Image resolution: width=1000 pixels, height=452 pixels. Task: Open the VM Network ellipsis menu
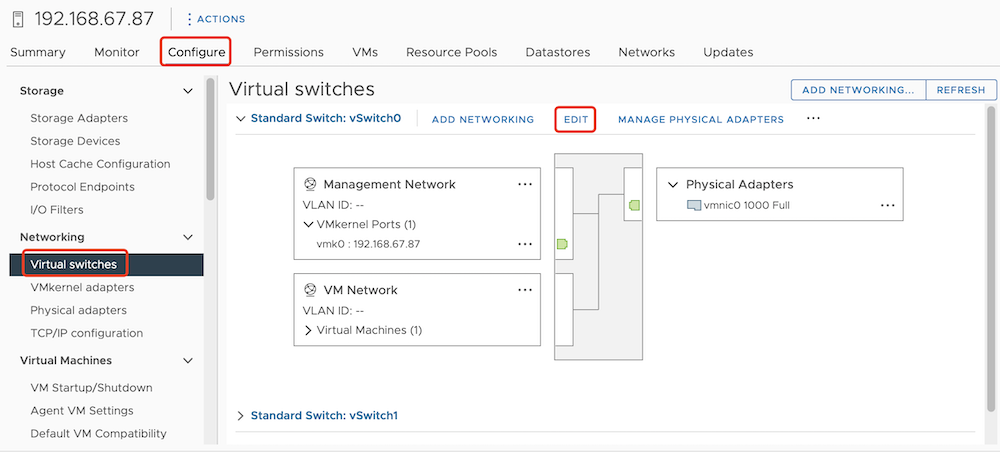pyautogui.click(x=525, y=290)
